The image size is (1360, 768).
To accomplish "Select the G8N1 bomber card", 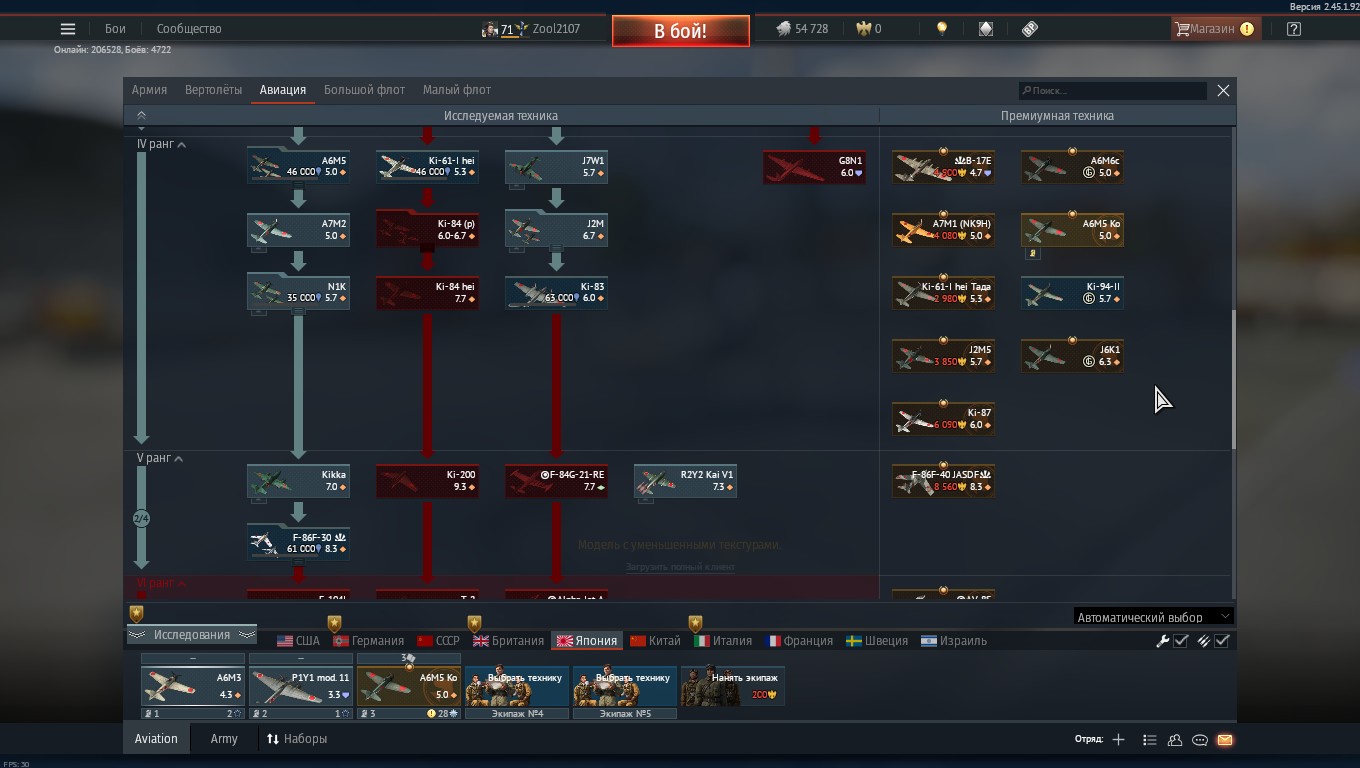I will (x=814, y=166).
